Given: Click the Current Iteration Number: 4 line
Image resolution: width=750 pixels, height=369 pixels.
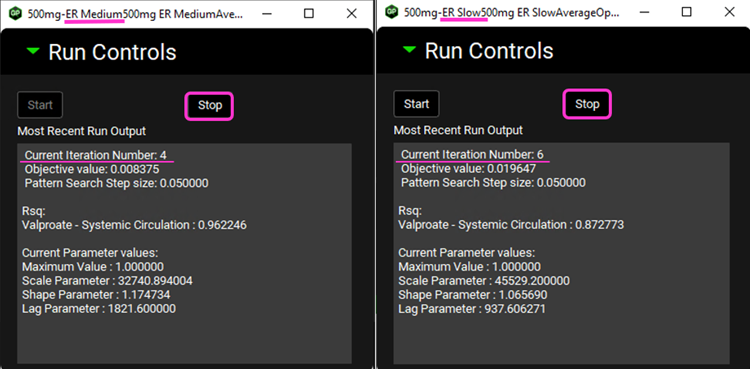Looking at the screenshot, I should [96, 155].
